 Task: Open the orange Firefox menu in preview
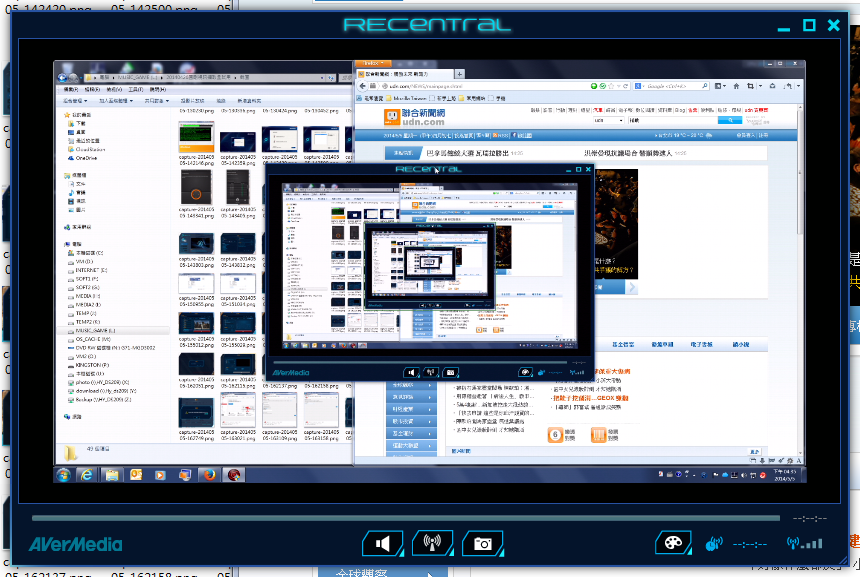pyautogui.click(x=373, y=64)
